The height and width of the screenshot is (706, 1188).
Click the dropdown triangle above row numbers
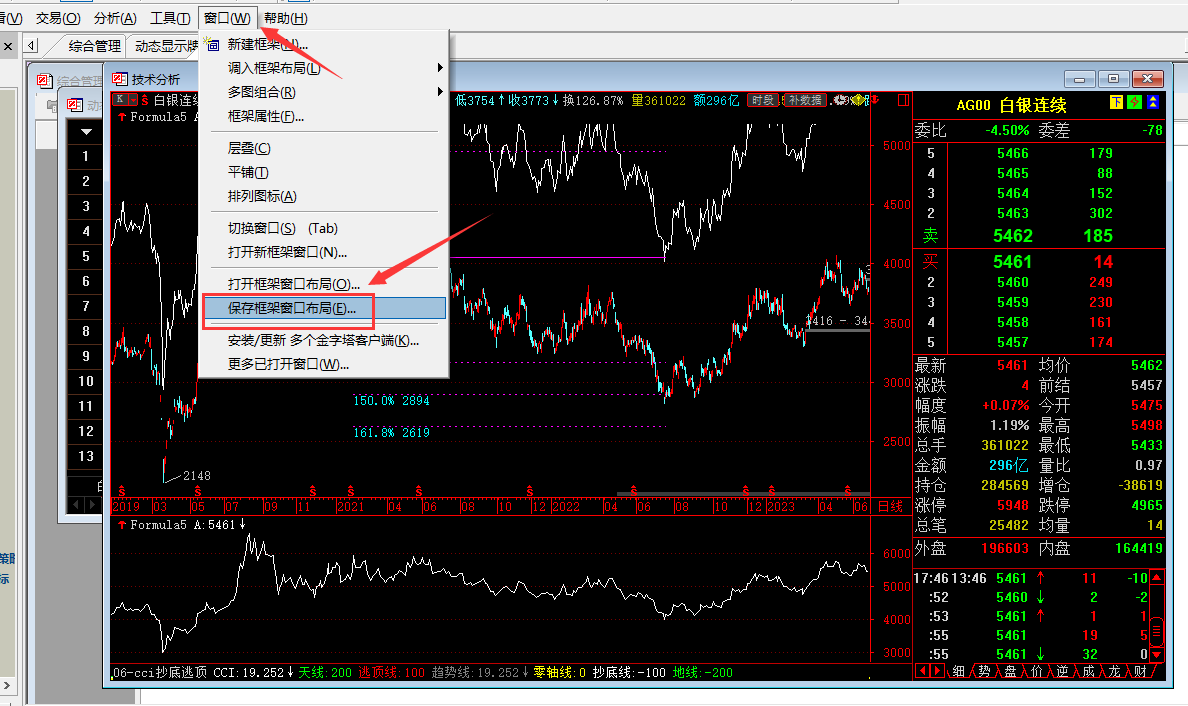86,132
